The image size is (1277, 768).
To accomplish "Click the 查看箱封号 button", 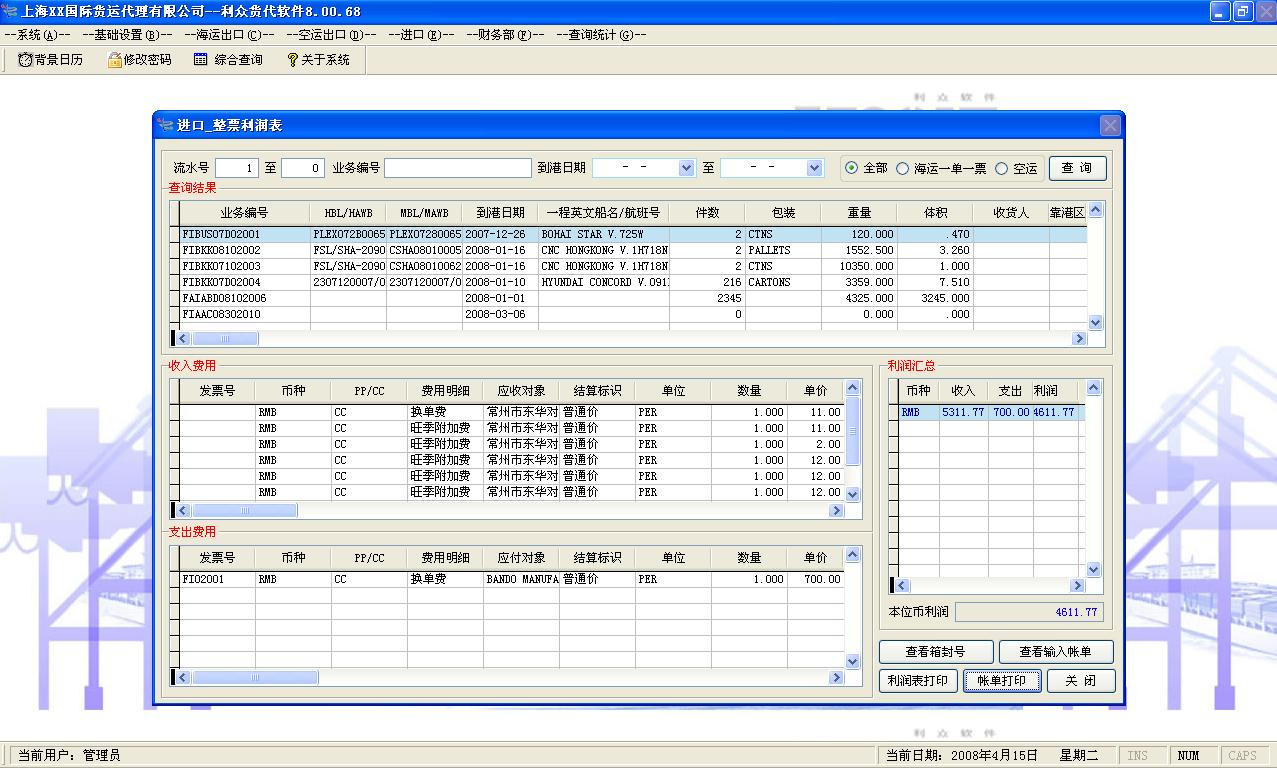I will 936,652.
